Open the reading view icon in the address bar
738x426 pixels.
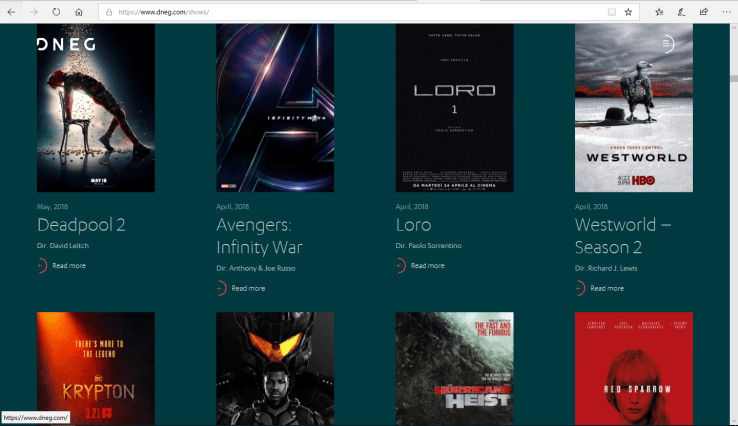tap(610, 12)
